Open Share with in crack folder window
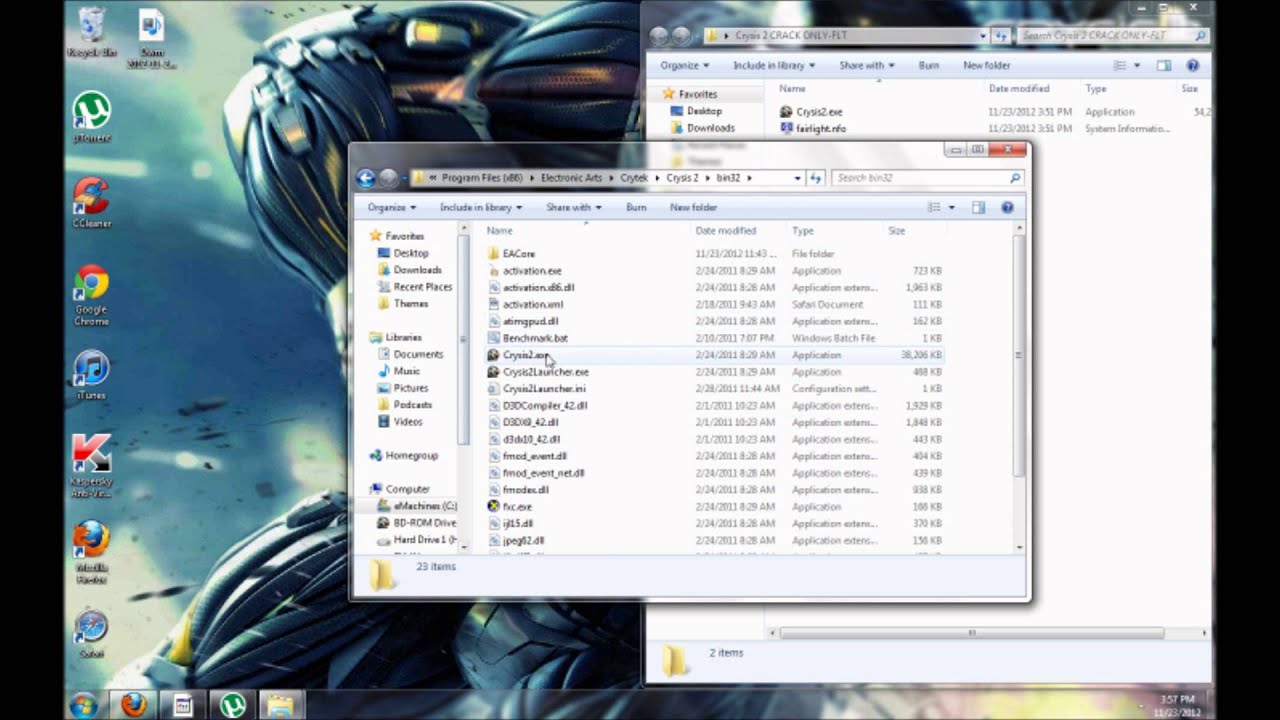The width and height of the screenshot is (1280, 720). [x=867, y=65]
